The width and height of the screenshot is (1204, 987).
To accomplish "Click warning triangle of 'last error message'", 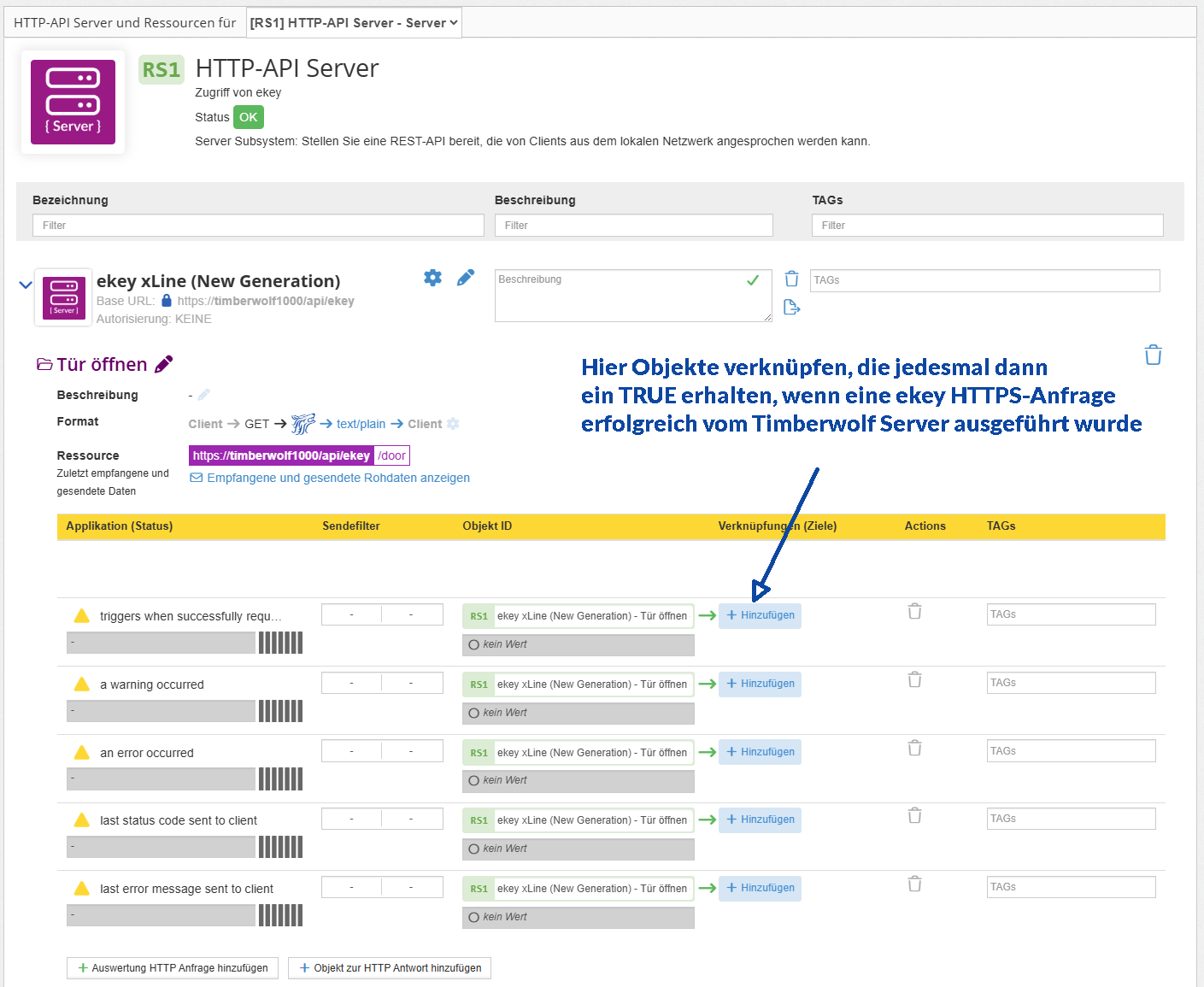I will [82, 888].
